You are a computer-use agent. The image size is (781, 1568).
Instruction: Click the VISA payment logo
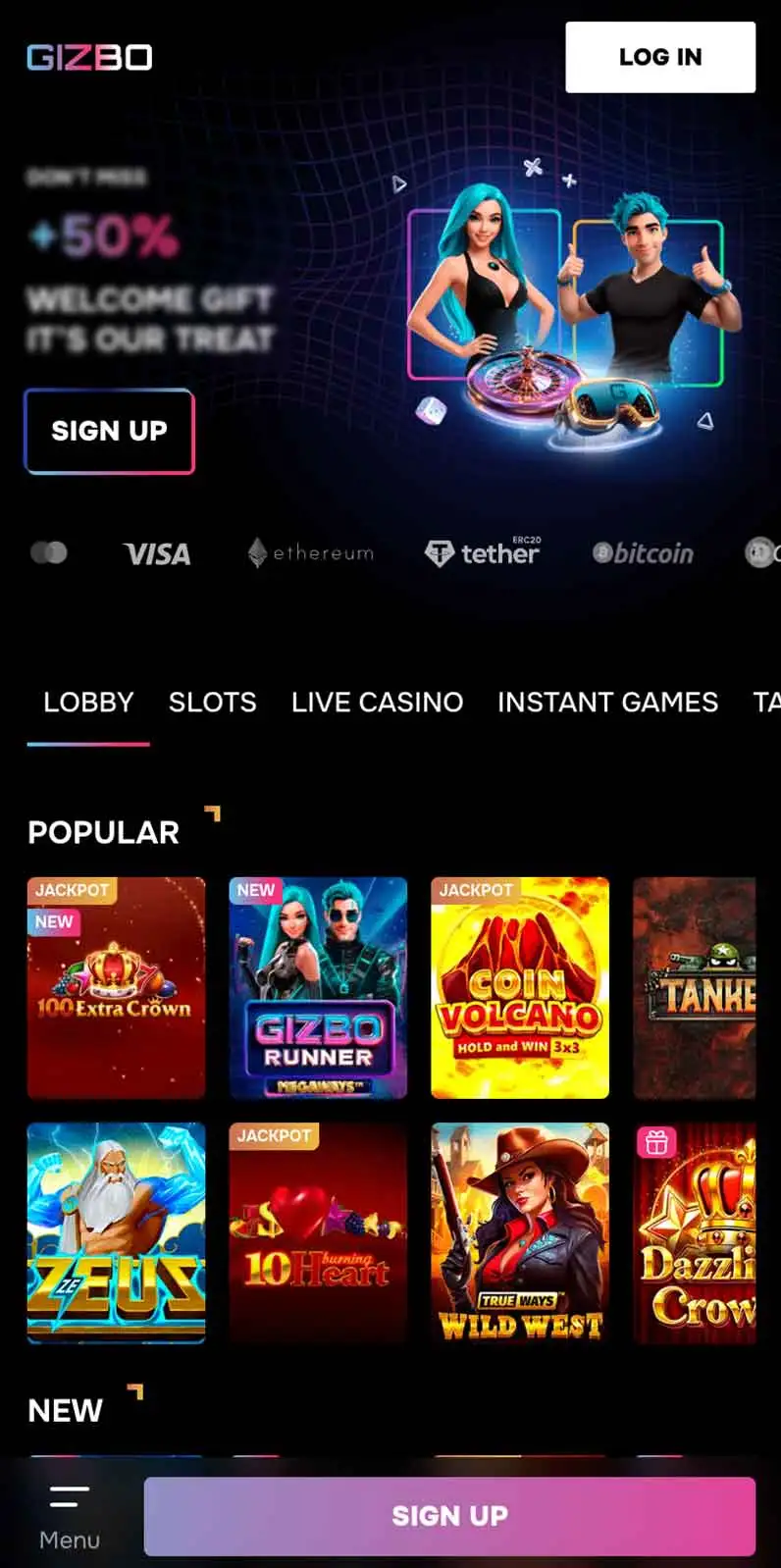click(x=157, y=553)
